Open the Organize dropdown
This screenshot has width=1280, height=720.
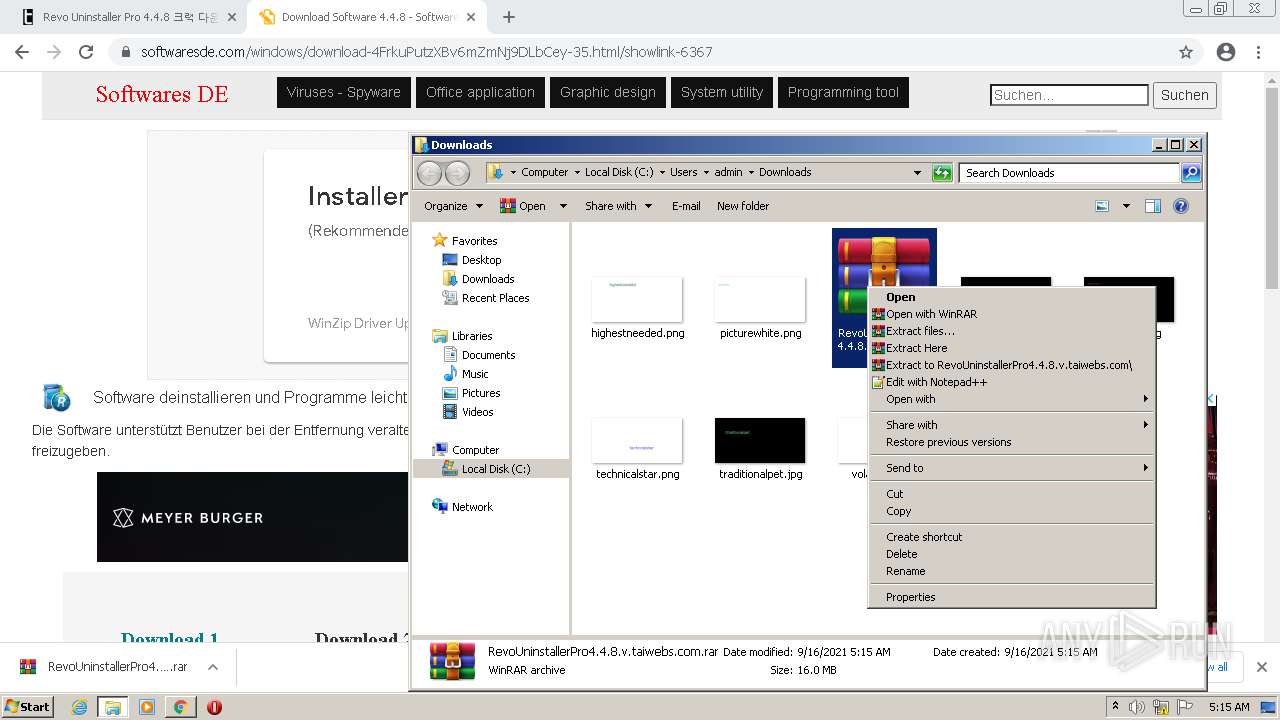coord(453,206)
